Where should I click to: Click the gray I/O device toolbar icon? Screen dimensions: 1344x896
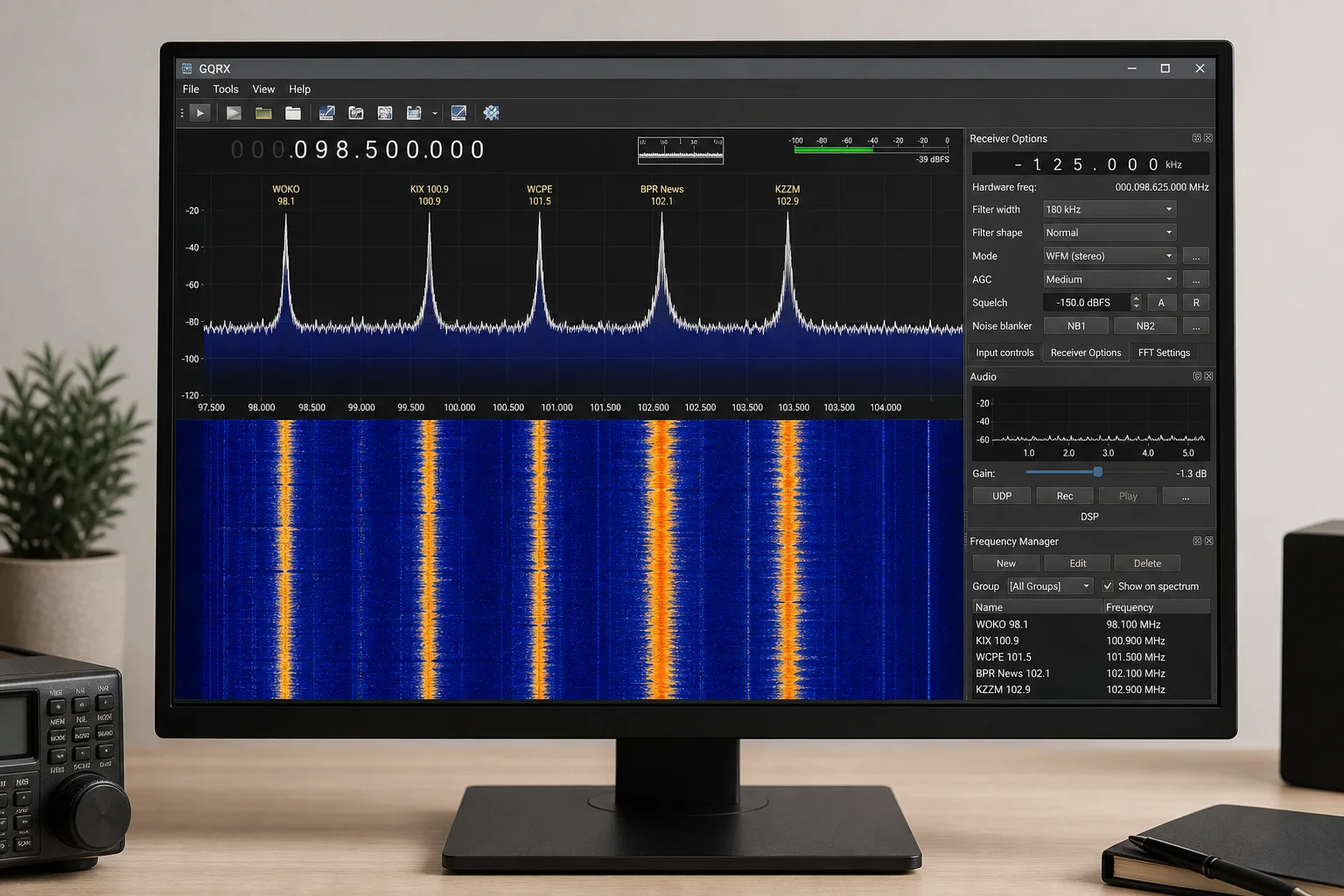coord(234,113)
